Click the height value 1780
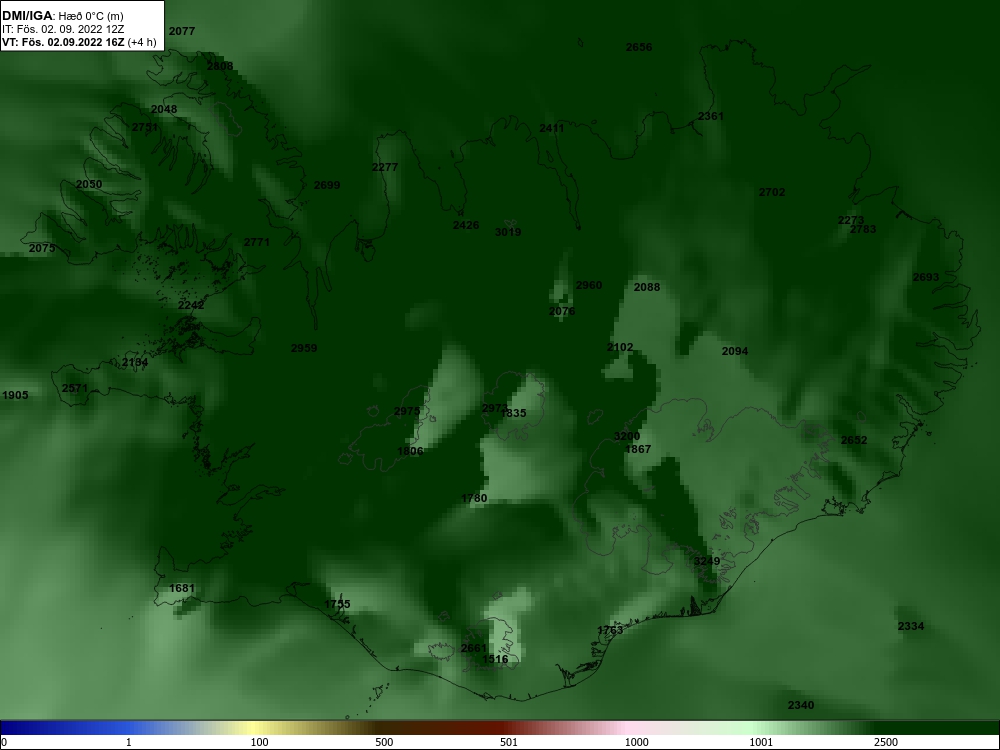This screenshot has height=750, width=1000. coord(474,499)
